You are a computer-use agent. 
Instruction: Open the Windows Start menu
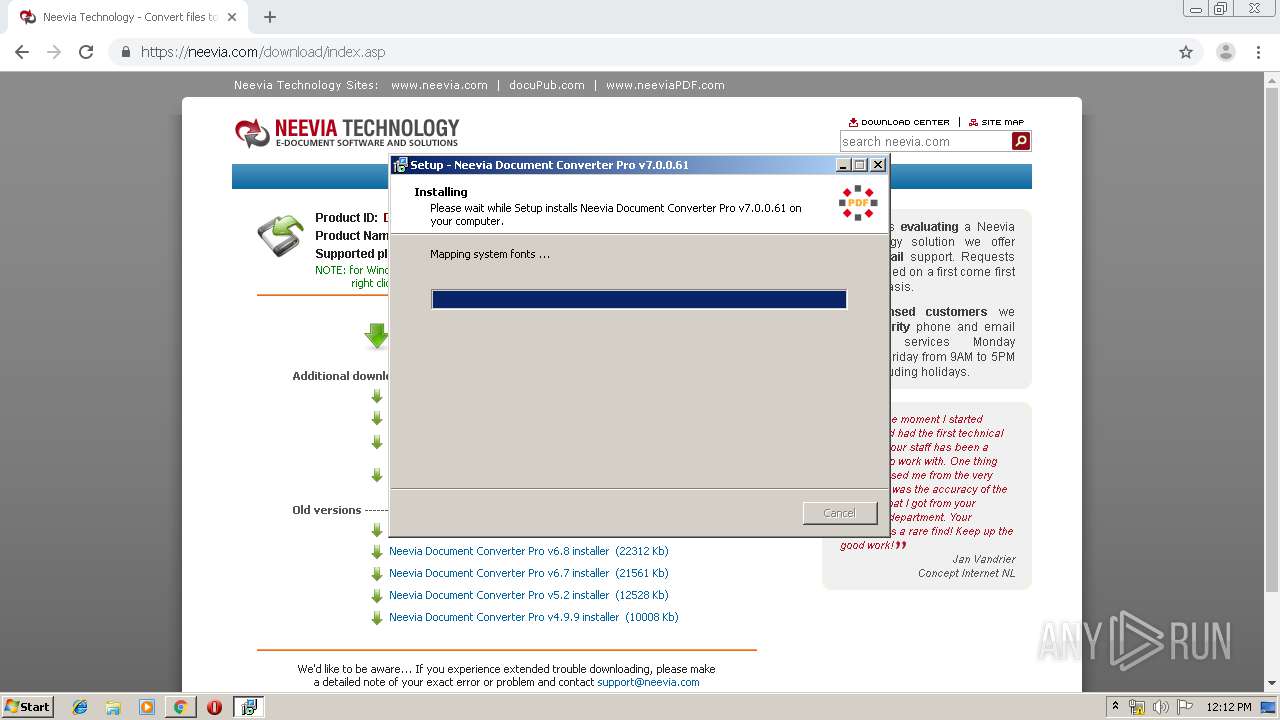tap(27, 707)
